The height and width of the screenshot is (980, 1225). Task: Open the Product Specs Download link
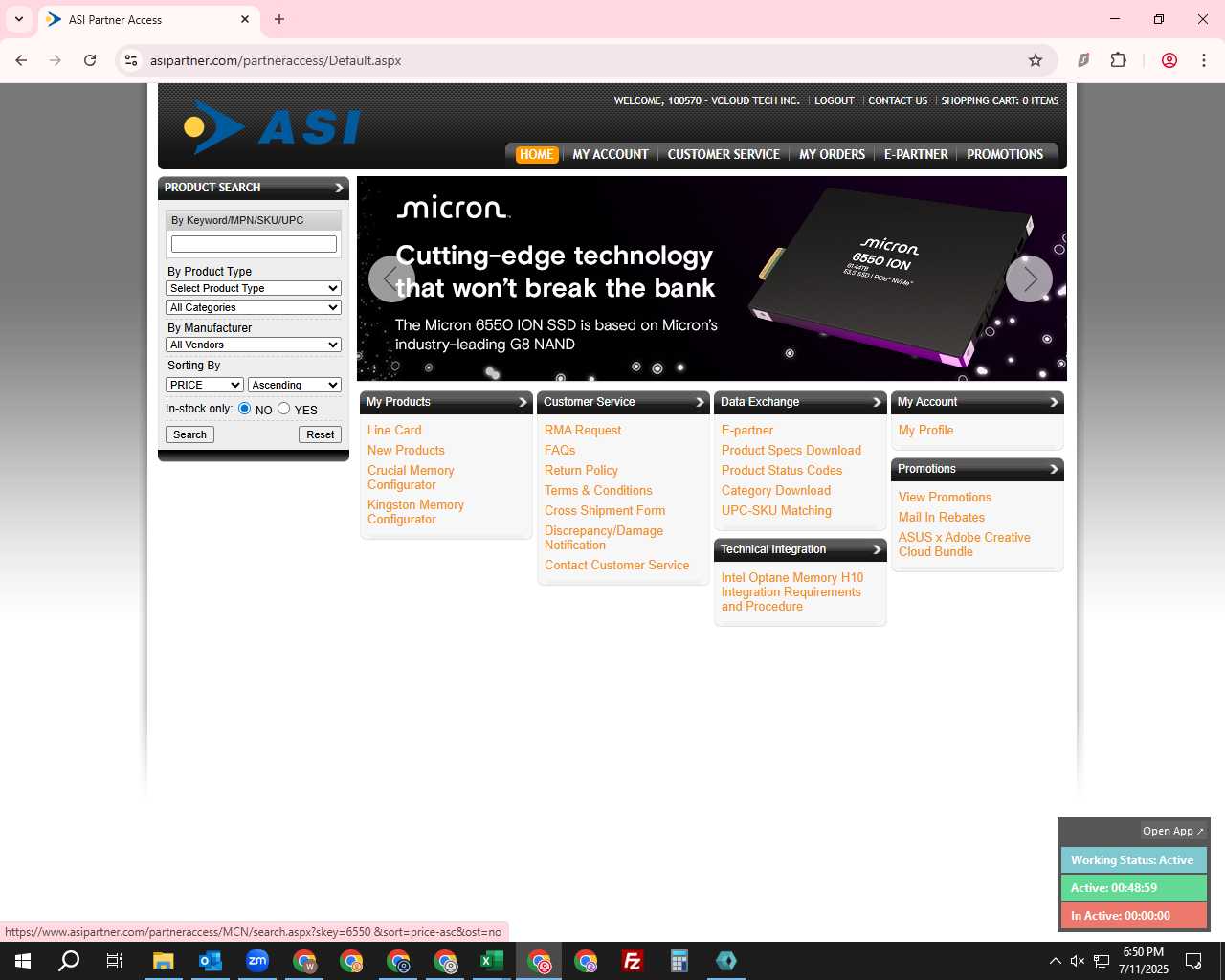(791, 451)
